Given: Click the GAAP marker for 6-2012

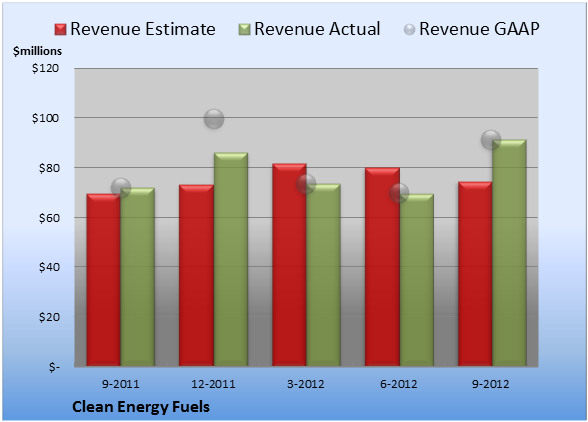Looking at the screenshot, I should coord(399,193).
